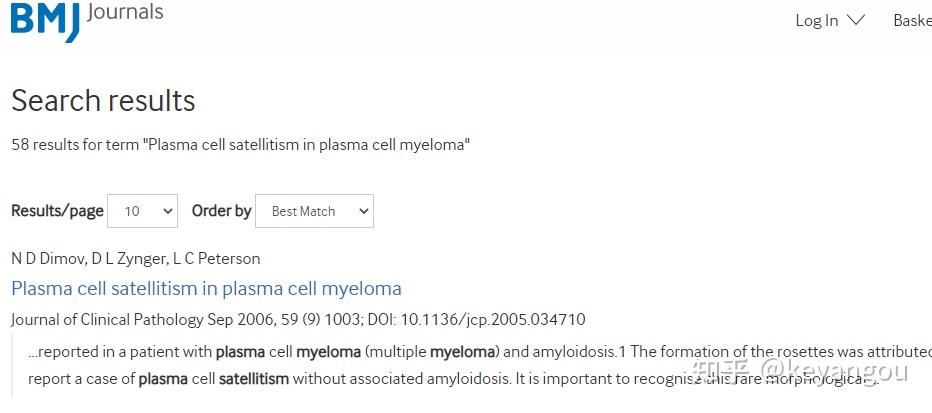The width and height of the screenshot is (932, 413).
Task: Open the Results/page dropdown
Action: tap(142, 211)
